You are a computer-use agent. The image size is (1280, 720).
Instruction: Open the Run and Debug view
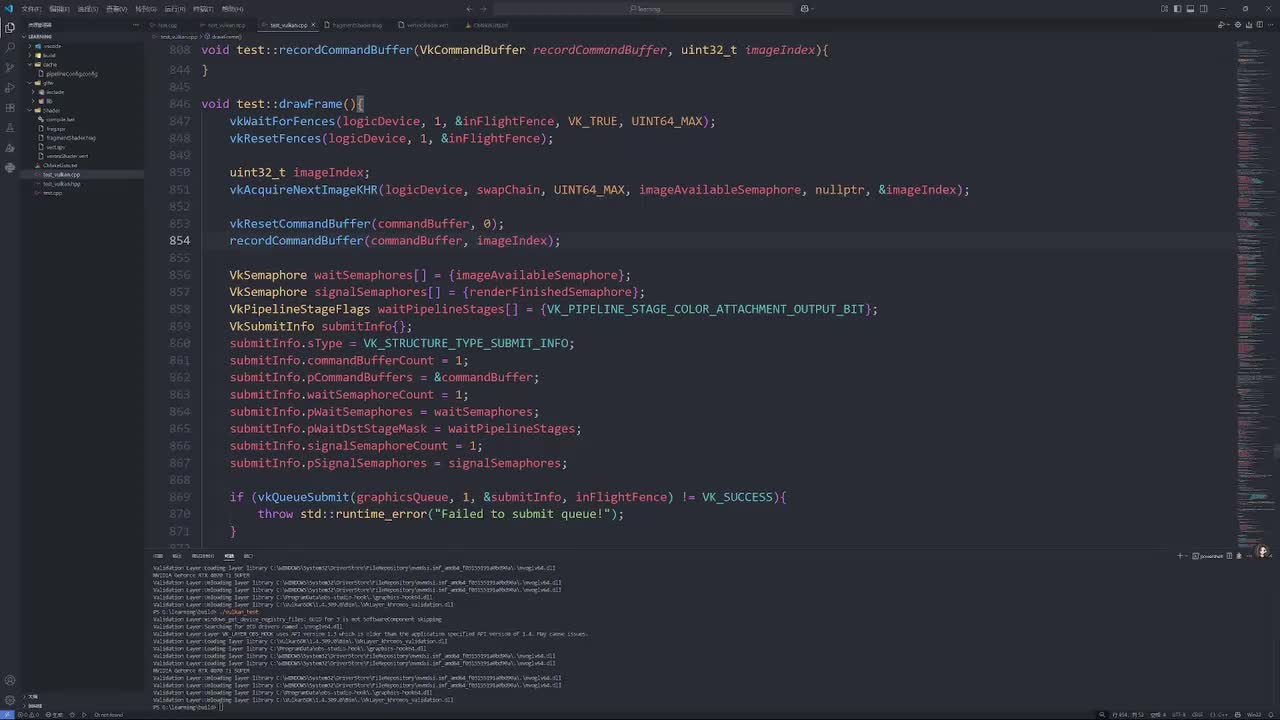click(x=10, y=88)
